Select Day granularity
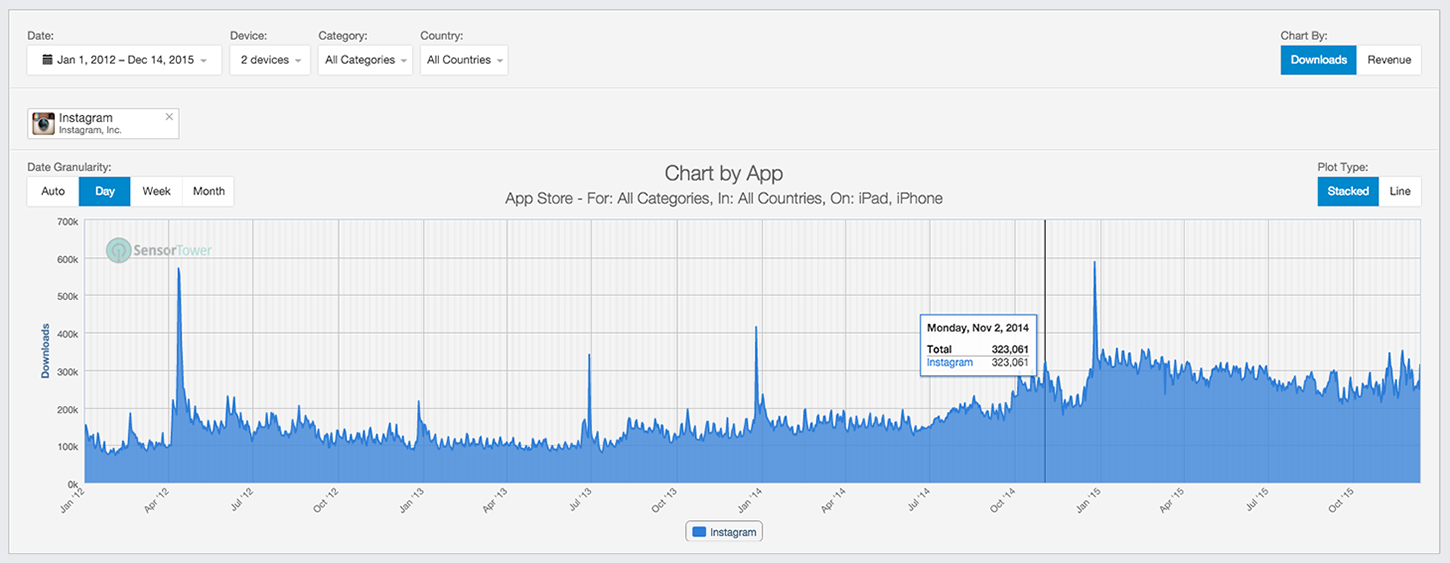The image size is (1450, 563). tap(105, 191)
